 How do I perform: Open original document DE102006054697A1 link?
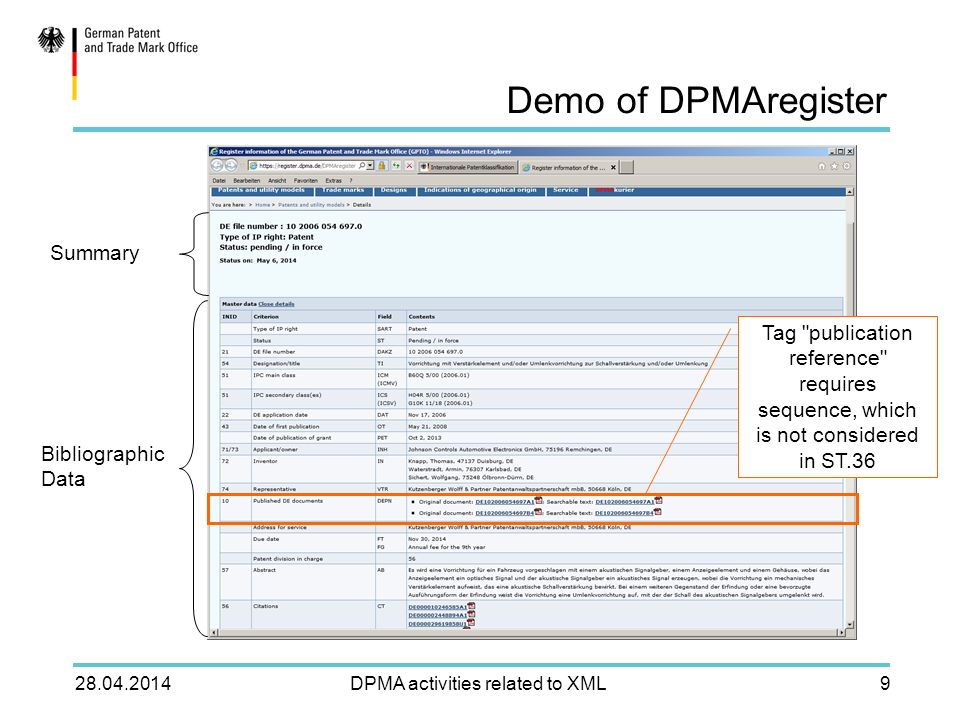[504, 502]
